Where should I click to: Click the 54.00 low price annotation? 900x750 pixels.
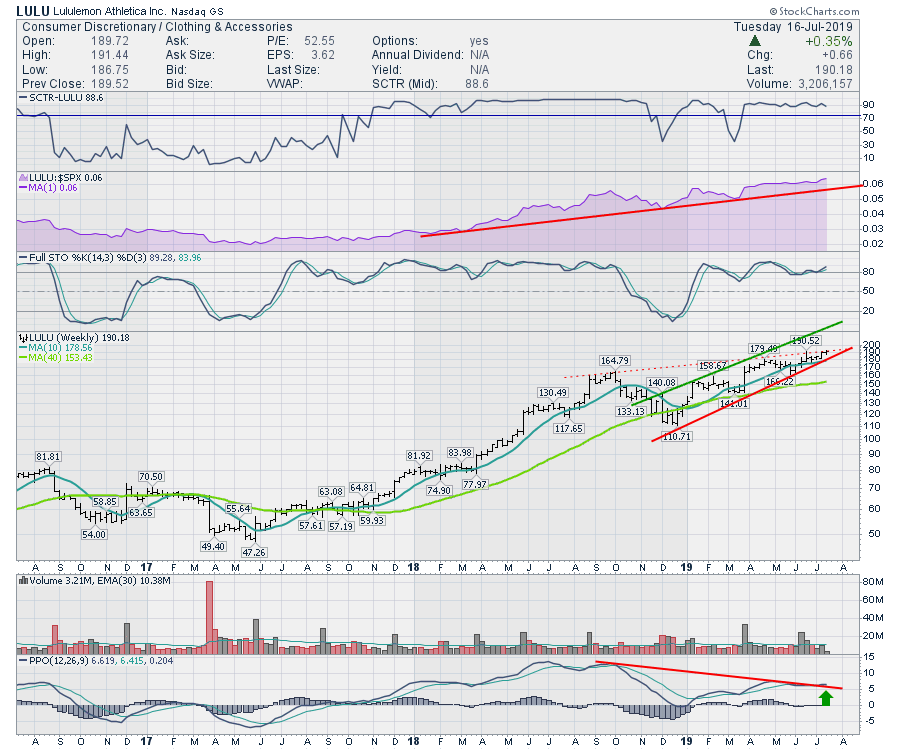click(94, 534)
